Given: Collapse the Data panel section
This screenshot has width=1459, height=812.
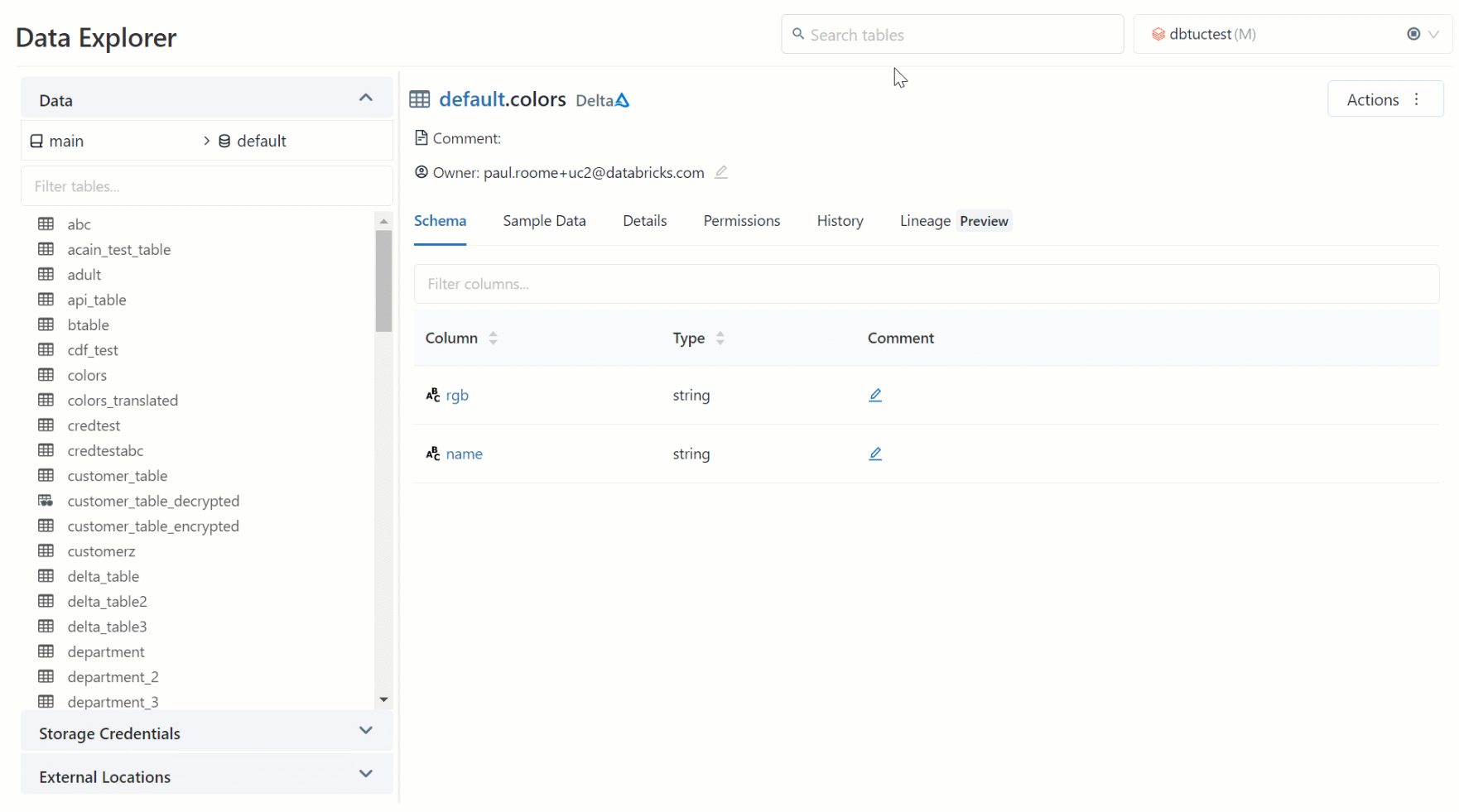Looking at the screenshot, I should click(x=365, y=98).
